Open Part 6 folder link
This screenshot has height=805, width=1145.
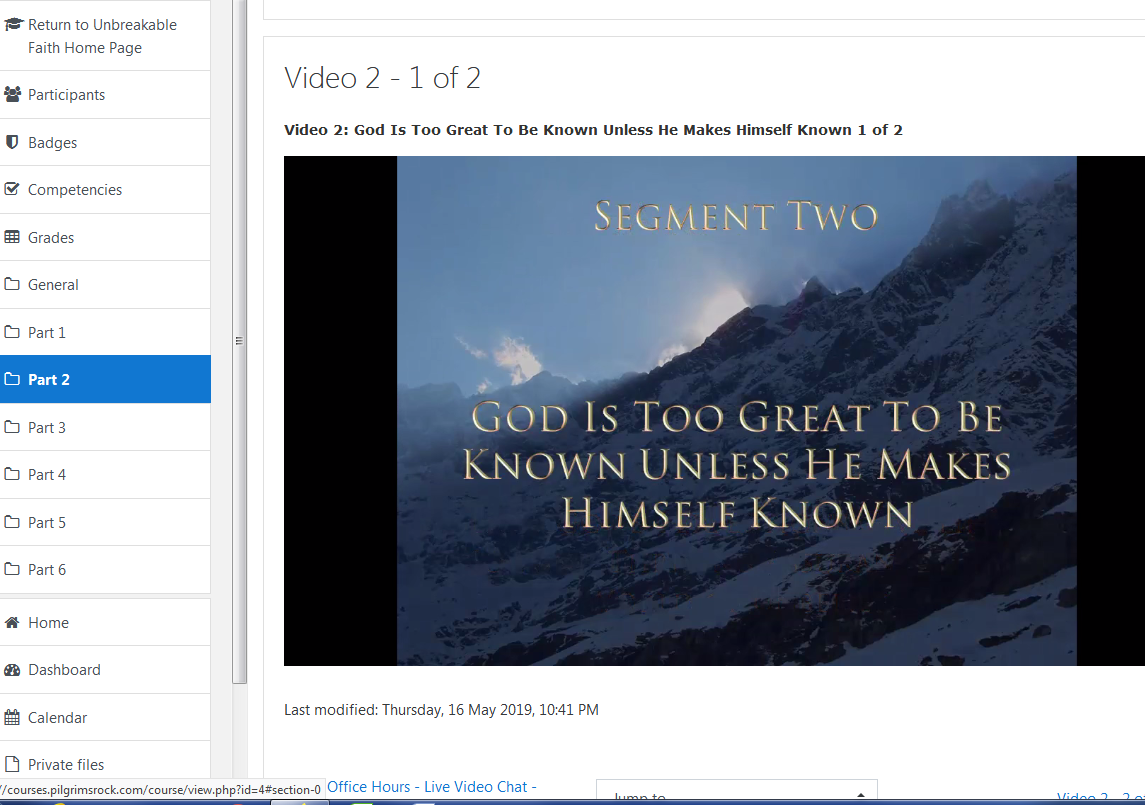[47, 570]
